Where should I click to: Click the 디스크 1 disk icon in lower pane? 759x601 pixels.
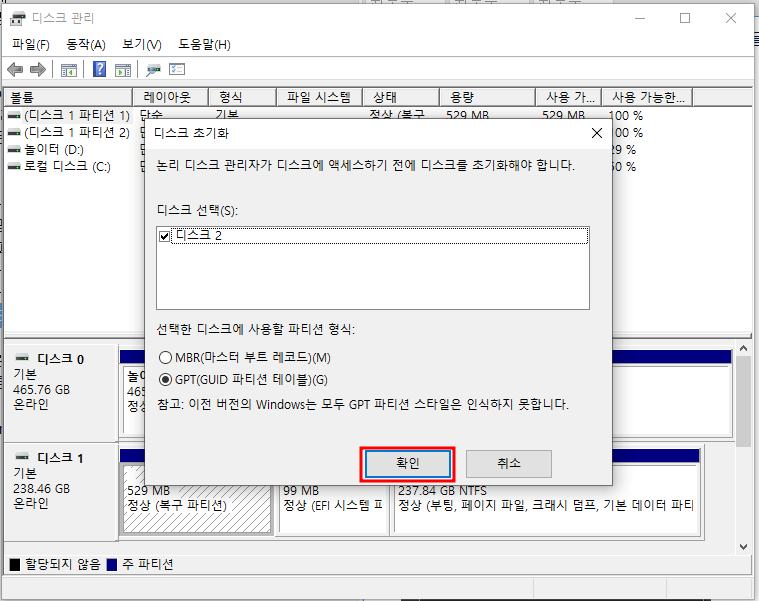click(22, 457)
